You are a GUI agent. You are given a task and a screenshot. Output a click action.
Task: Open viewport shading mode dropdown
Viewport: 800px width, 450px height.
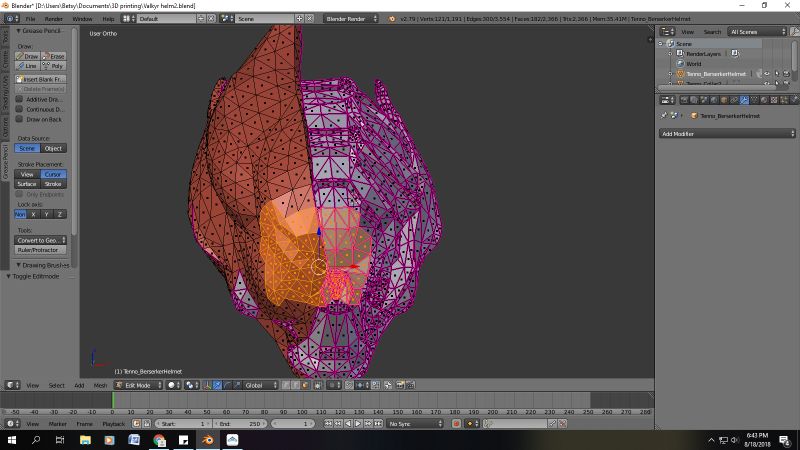coord(173,385)
